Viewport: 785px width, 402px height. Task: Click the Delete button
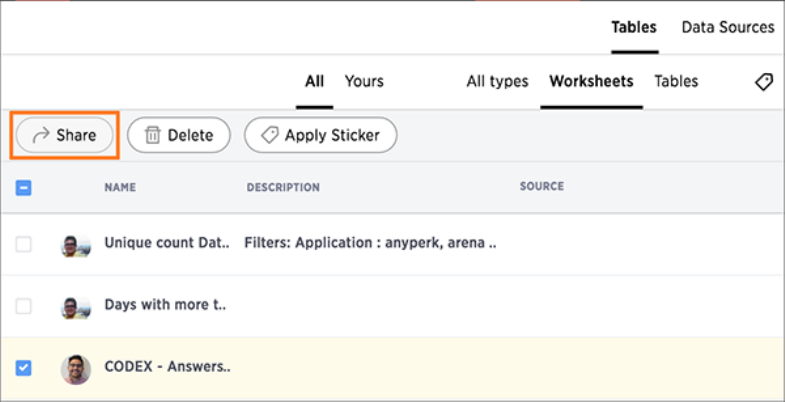click(179, 135)
